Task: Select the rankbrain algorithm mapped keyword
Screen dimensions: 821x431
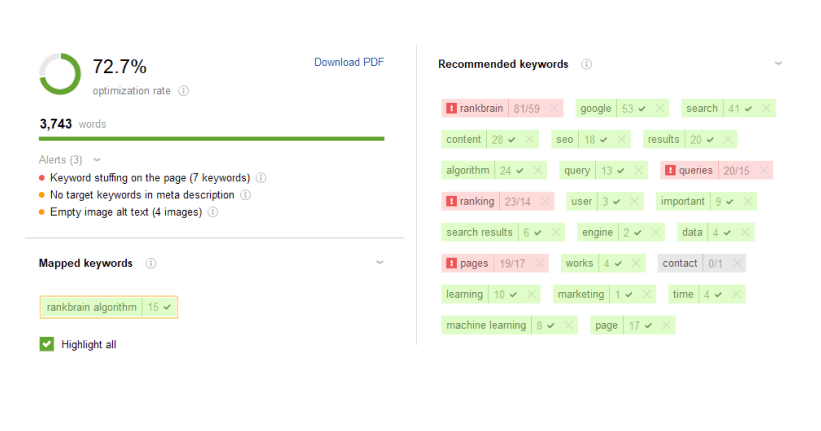Action: (109, 307)
